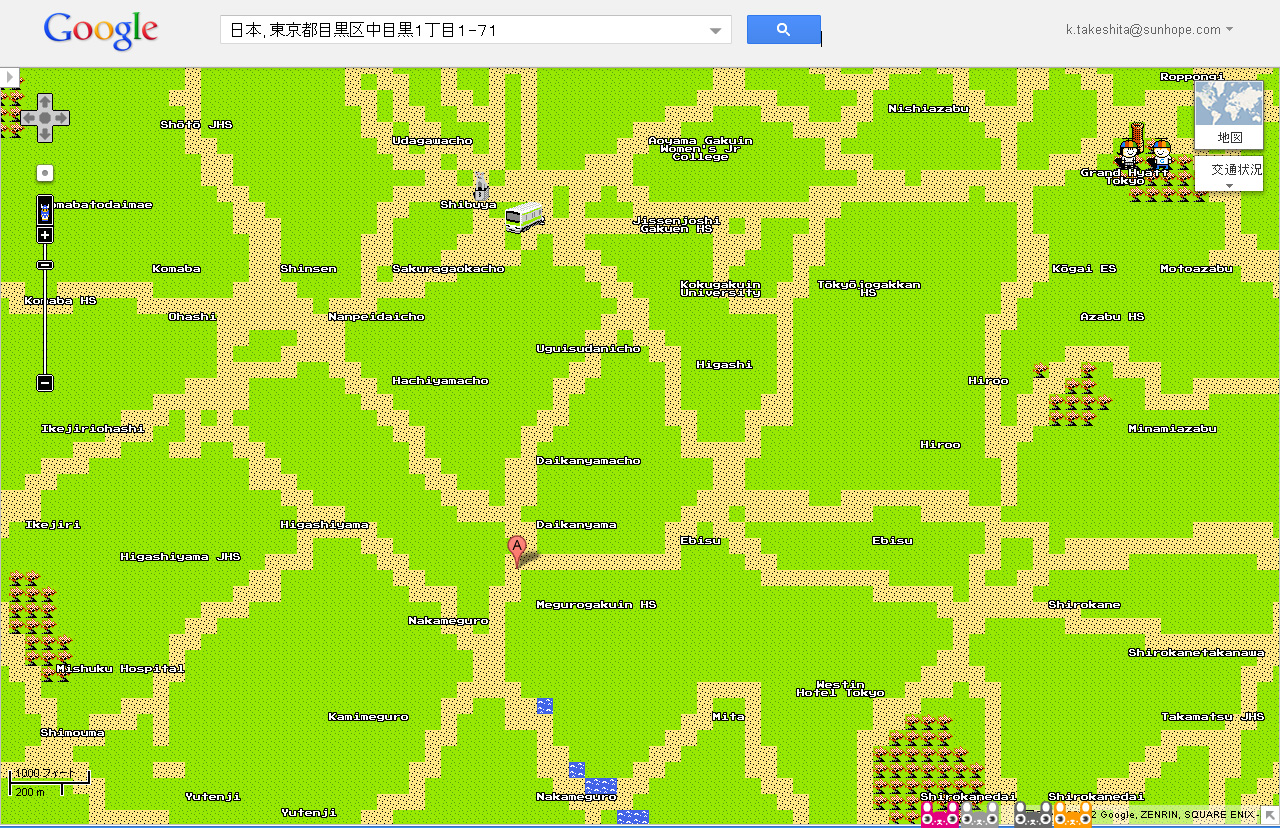This screenshot has height=828, width=1280.
Task: Click the Nanpeidaicho label
Action: 376,317
